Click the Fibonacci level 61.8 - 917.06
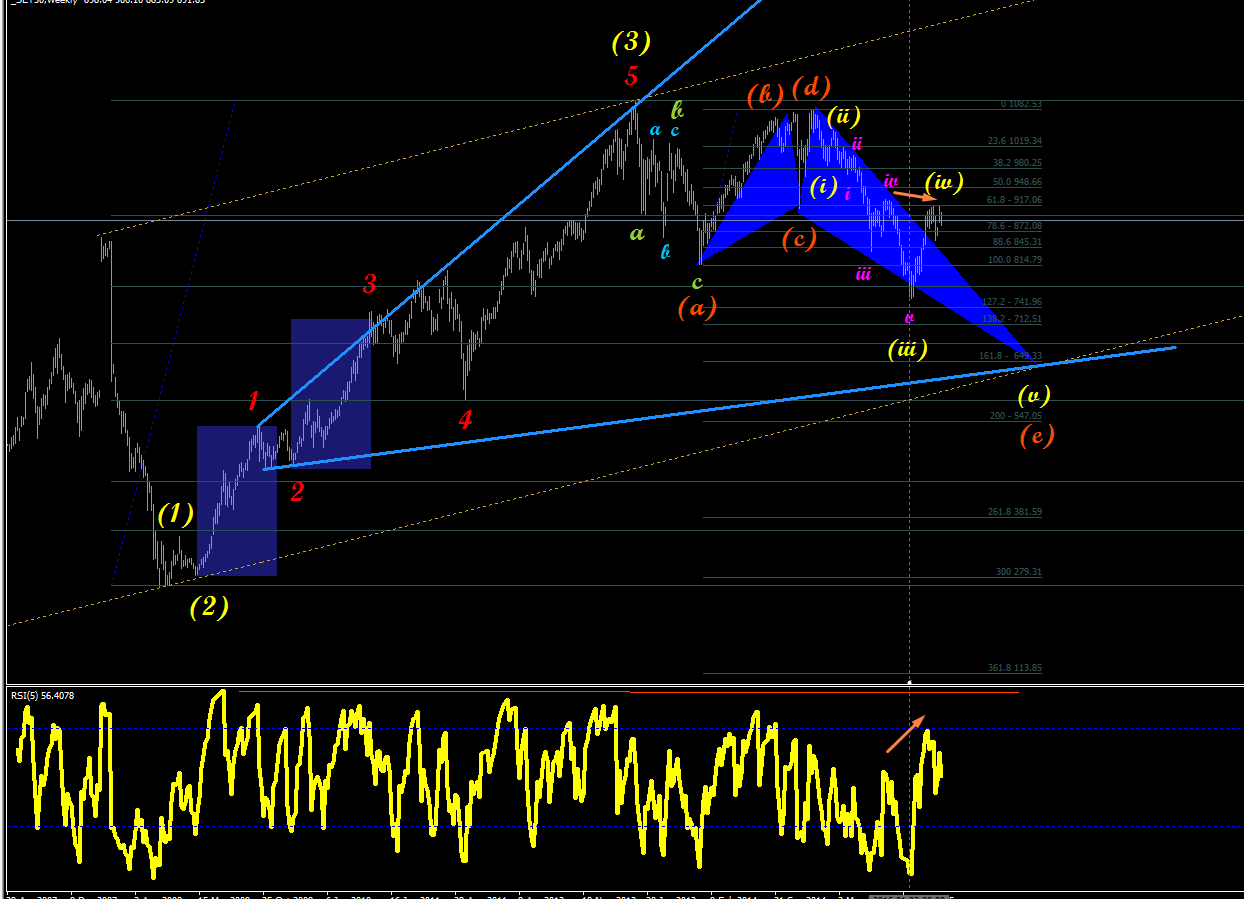The image size is (1244, 899). [1014, 201]
